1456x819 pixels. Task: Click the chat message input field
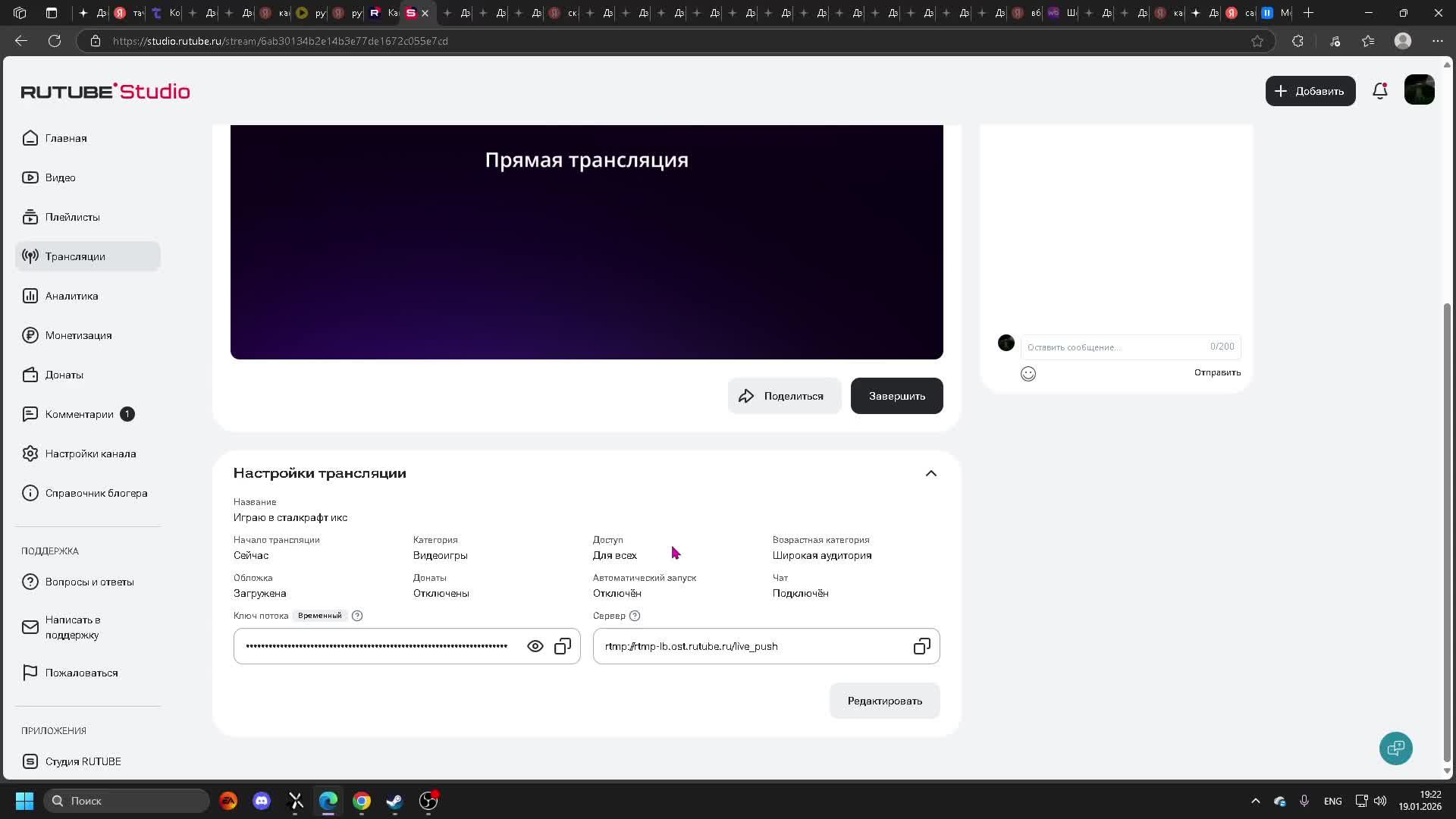[1115, 347]
